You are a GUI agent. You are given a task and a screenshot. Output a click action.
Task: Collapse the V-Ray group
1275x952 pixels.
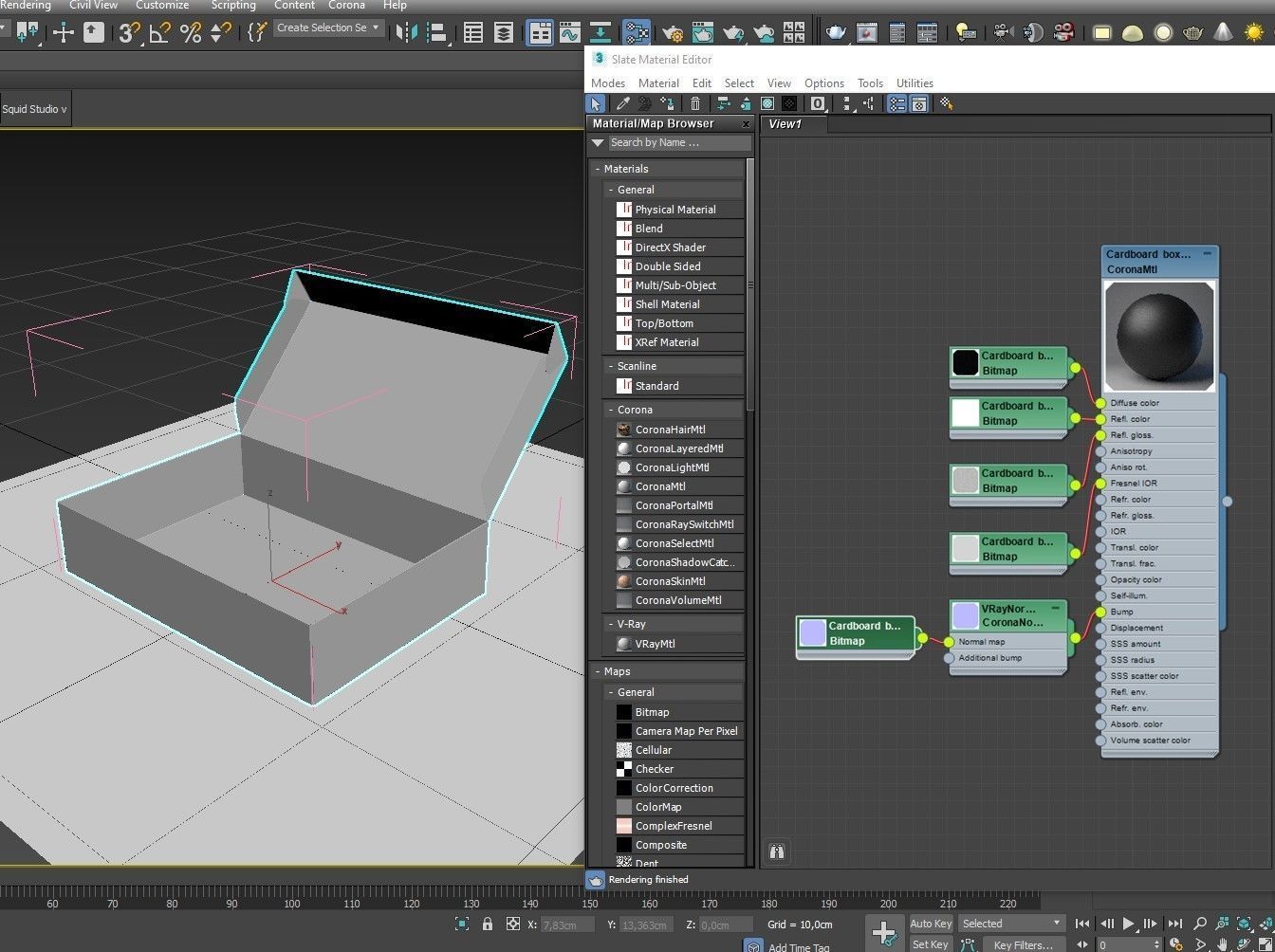611,624
